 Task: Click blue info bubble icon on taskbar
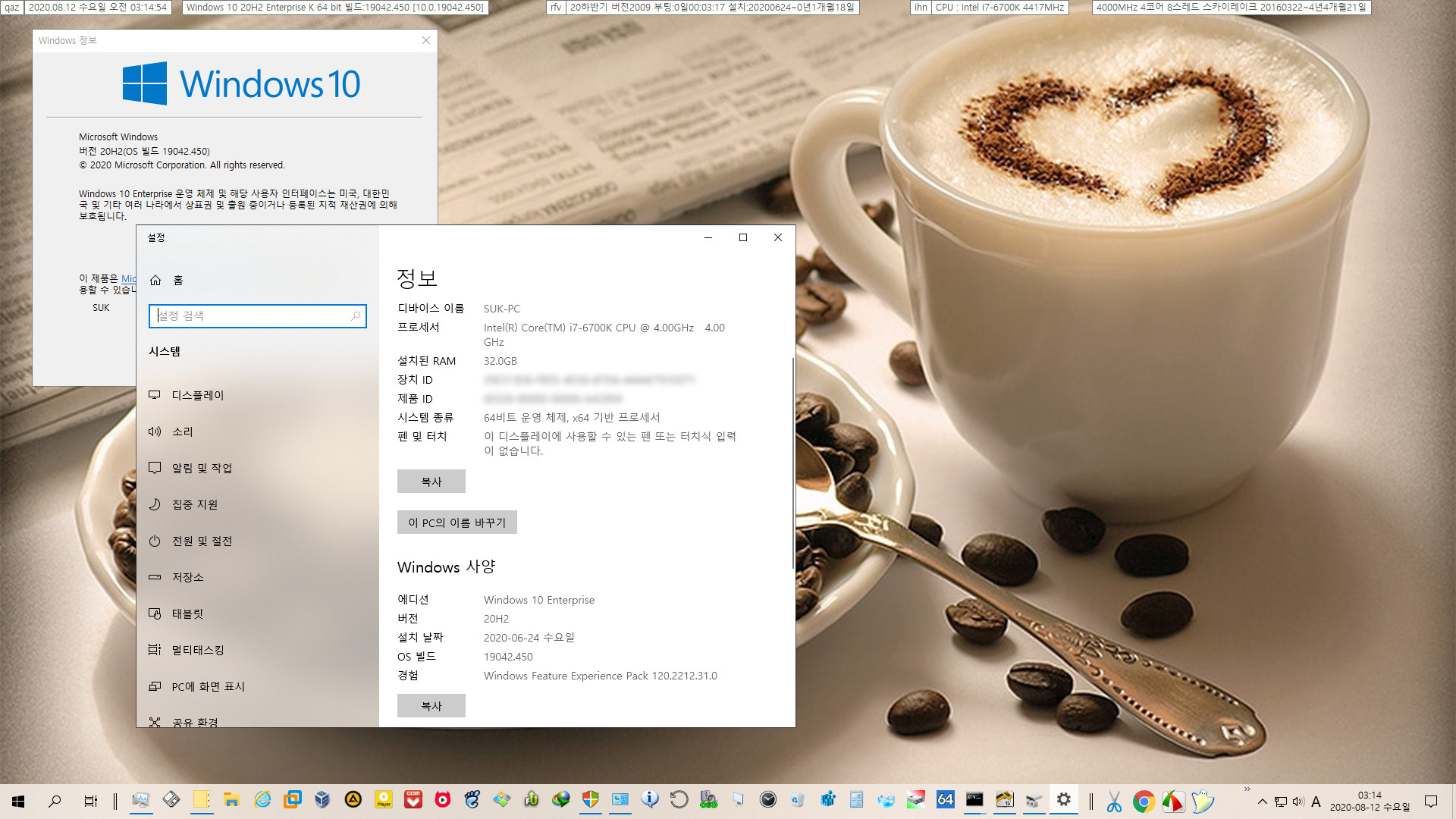(650, 800)
